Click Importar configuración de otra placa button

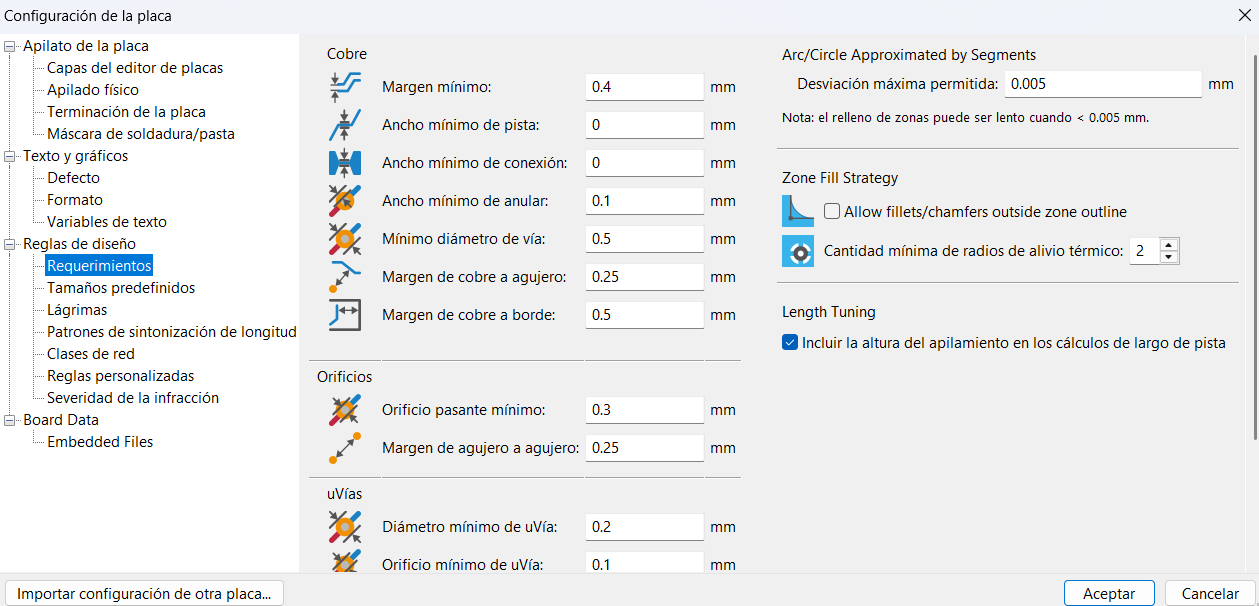144,593
